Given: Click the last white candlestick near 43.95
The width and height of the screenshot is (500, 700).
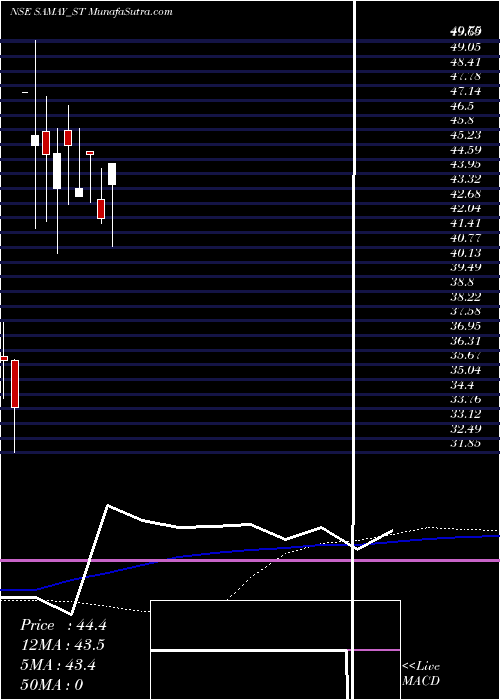Looking at the screenshot, I should (112, 174).
